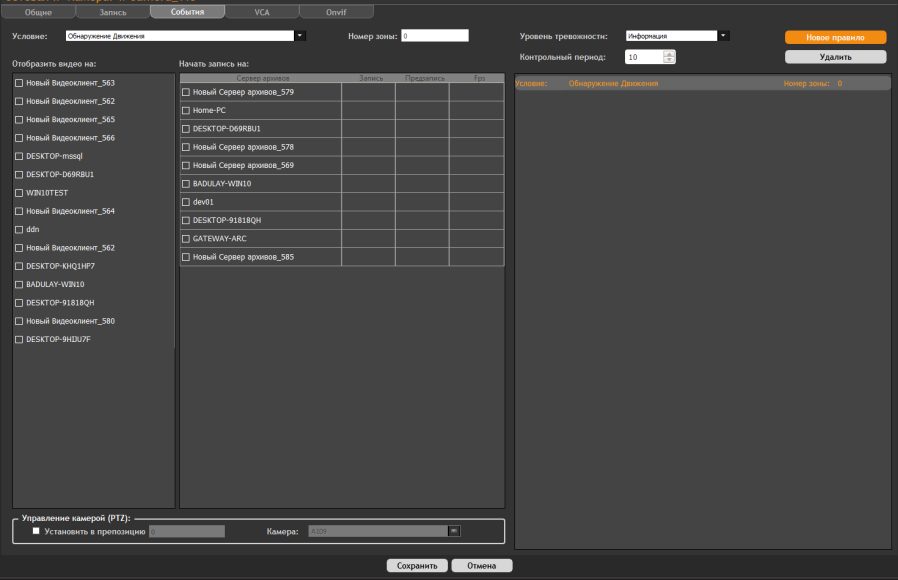Go to the VCA tab
This screenshot has height=580, width=898.
point(261,12)
